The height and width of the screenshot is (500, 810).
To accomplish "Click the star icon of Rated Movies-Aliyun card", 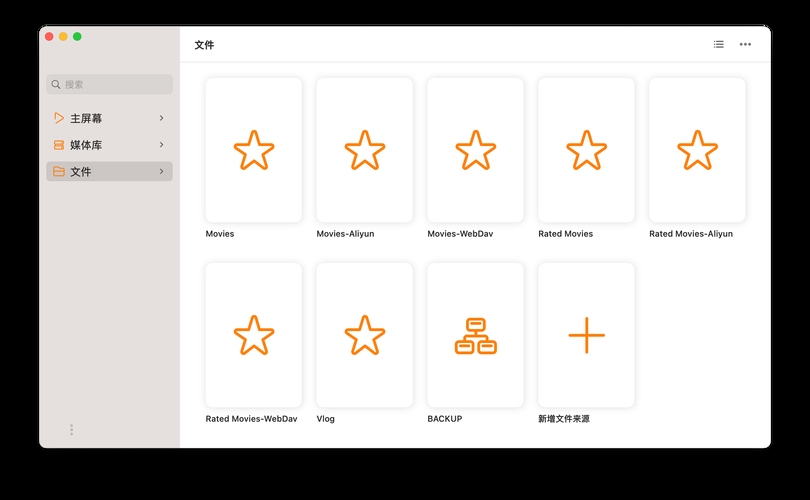I will pos(697,150).
